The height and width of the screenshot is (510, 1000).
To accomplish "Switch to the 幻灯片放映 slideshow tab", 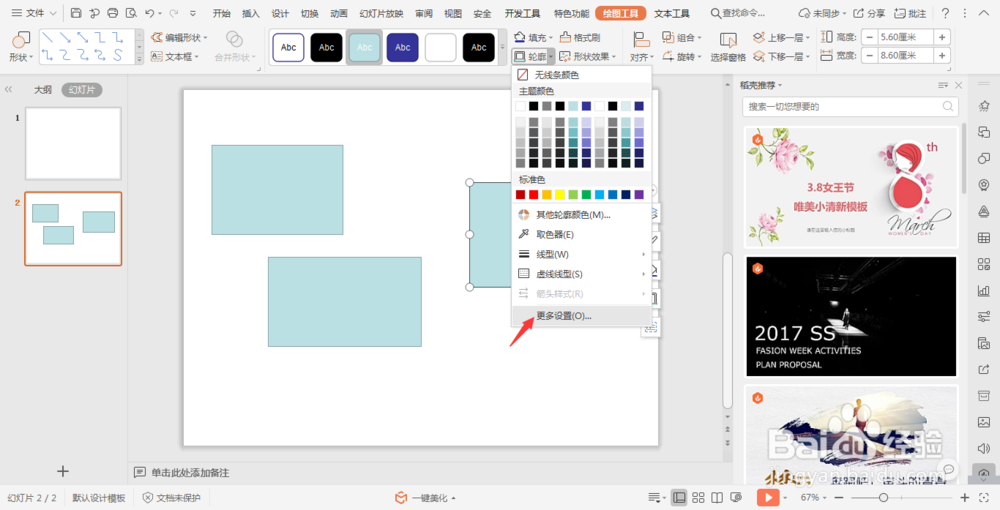I will pyautogui.click(x=381, y=13).
